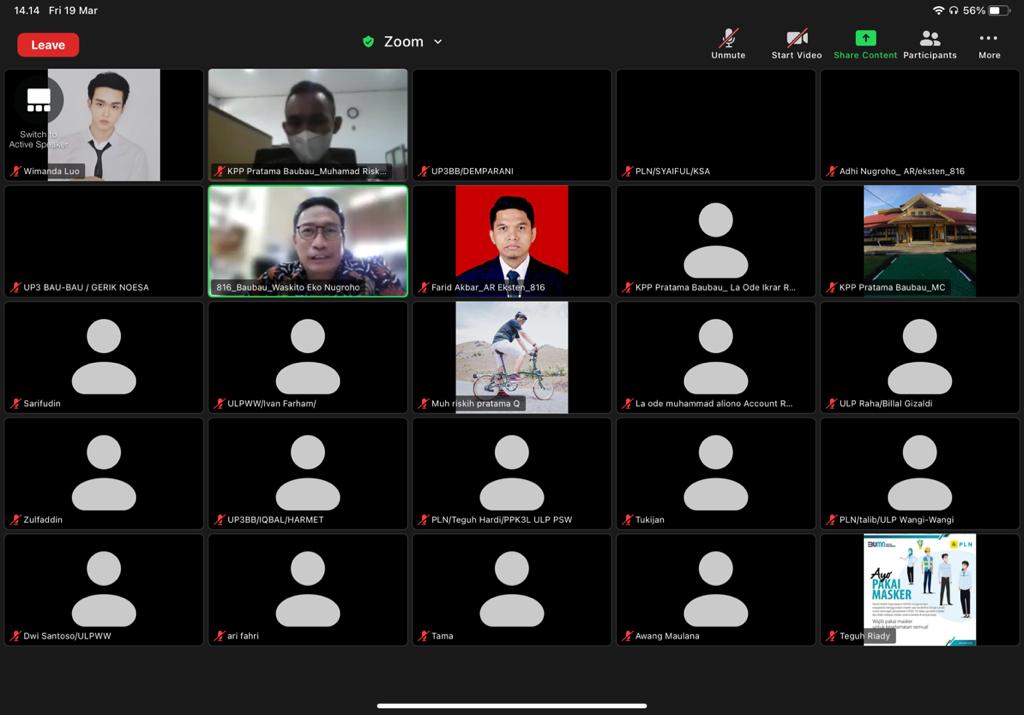Select Farid Akbar's participant tile
Viewport: 1024px width, 715px height.
512,240
